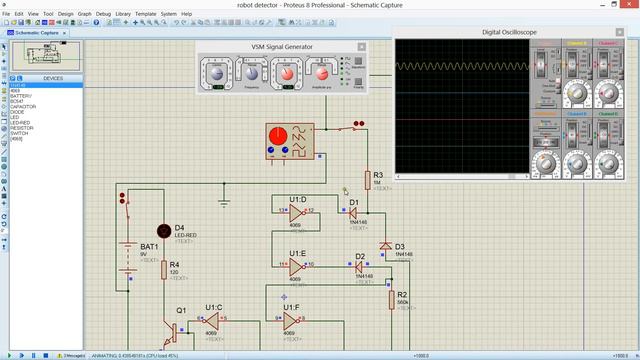The width and height of the screenshot is (640, 360).
Task: Click the P pick-devices button in DEVICES panel
Action: [x=13, y=78]
